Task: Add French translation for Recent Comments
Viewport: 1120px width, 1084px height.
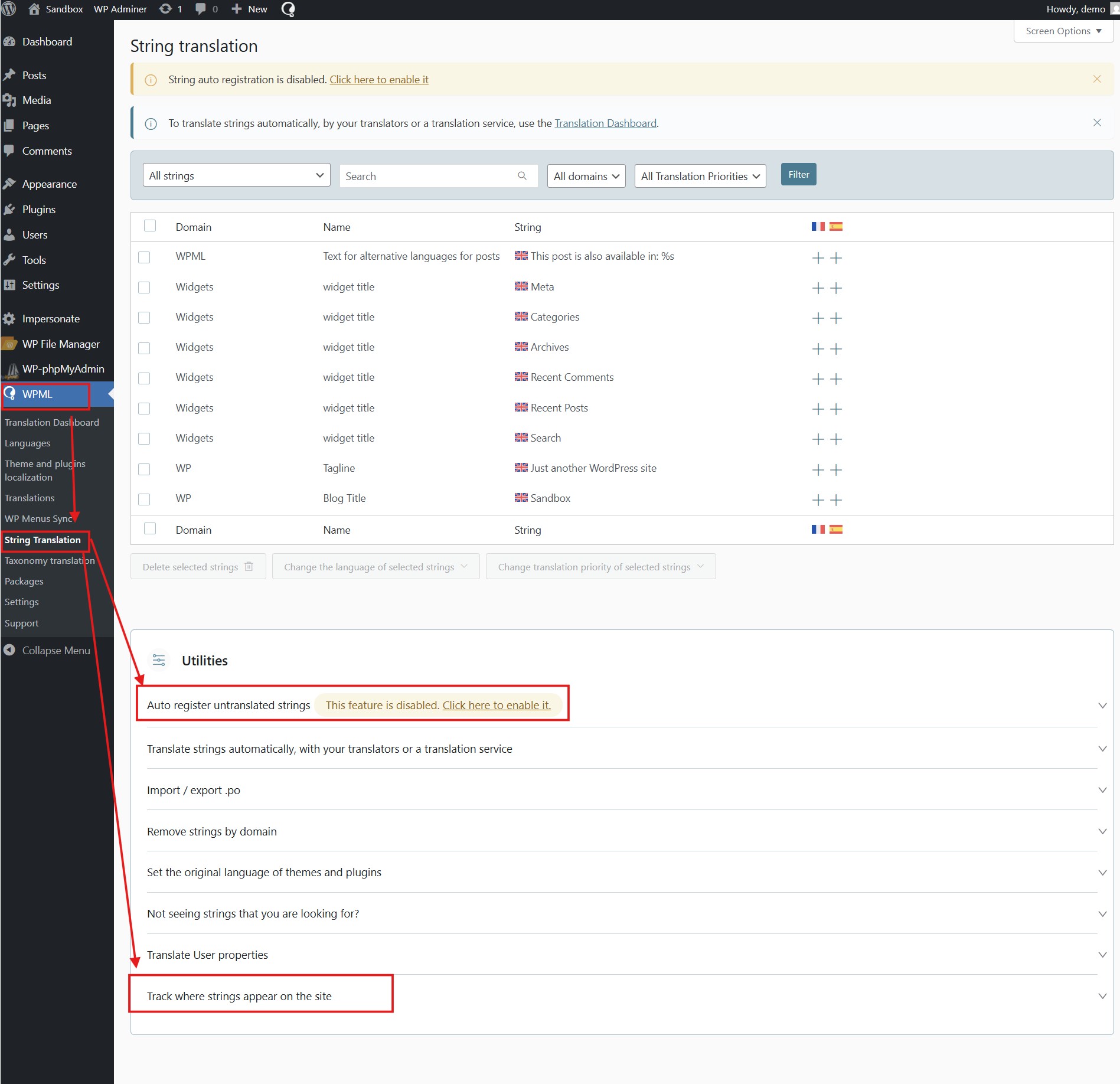Action: [x=818, y=379]
